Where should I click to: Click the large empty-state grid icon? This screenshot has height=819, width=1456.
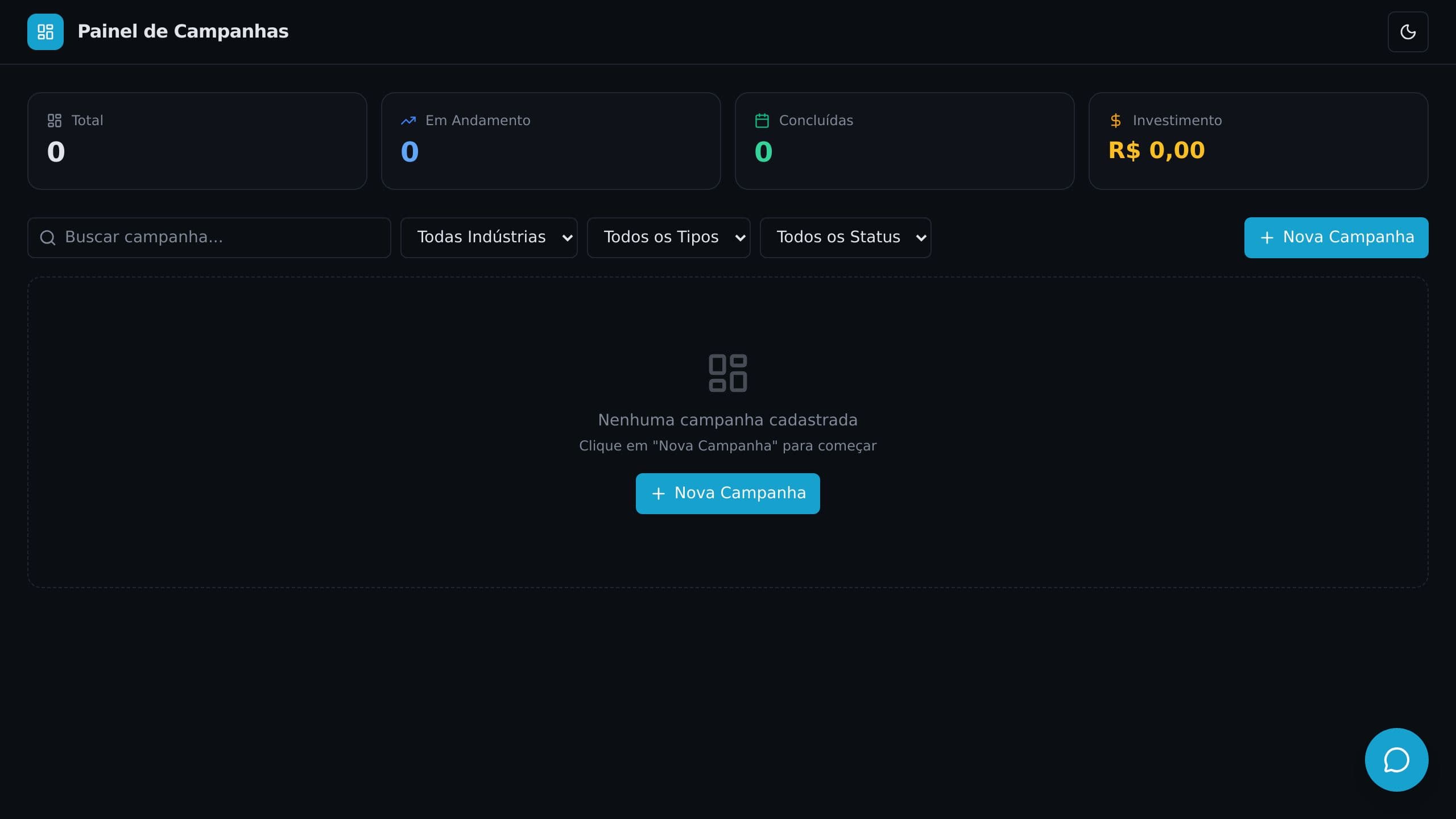(728, 373)
